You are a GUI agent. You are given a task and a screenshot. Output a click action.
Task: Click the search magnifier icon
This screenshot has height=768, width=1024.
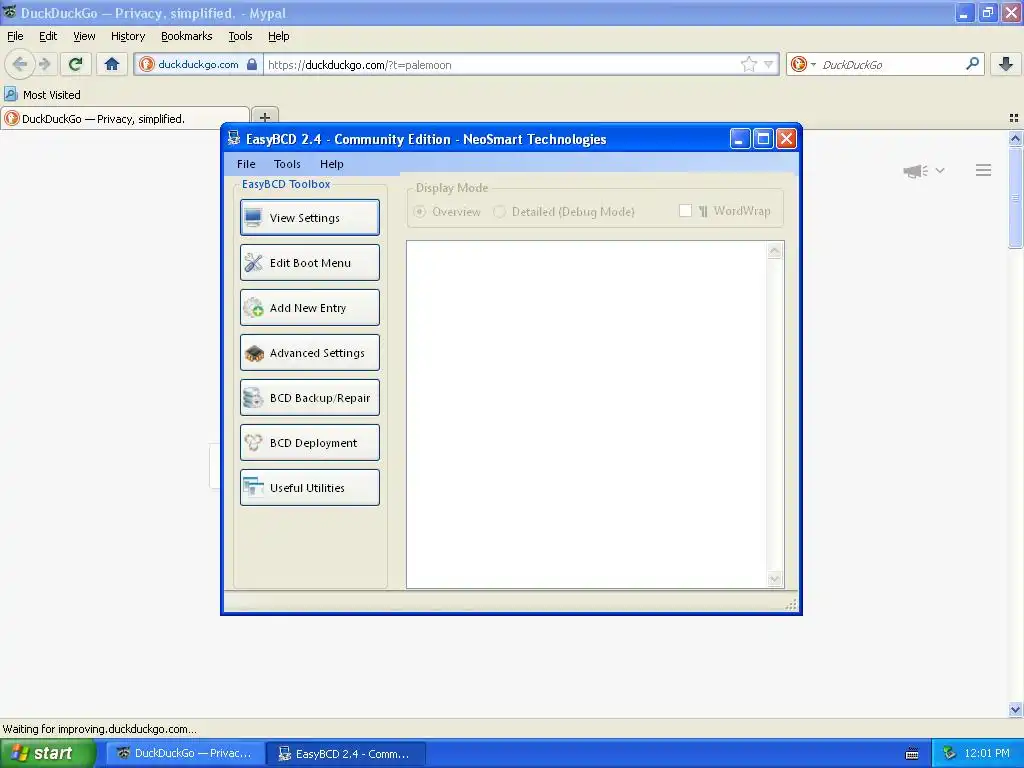coord(972,64)
